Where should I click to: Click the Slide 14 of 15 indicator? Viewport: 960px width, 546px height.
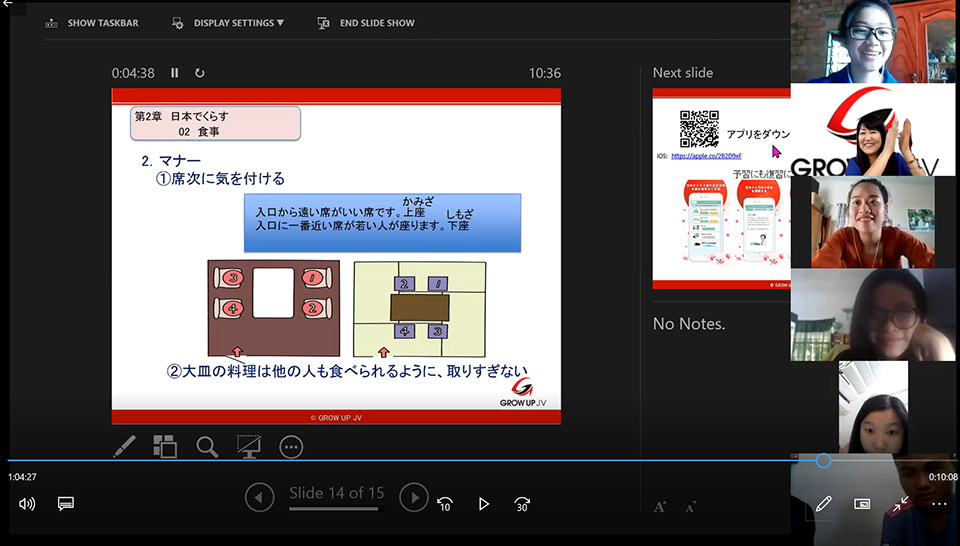point(337,493)
